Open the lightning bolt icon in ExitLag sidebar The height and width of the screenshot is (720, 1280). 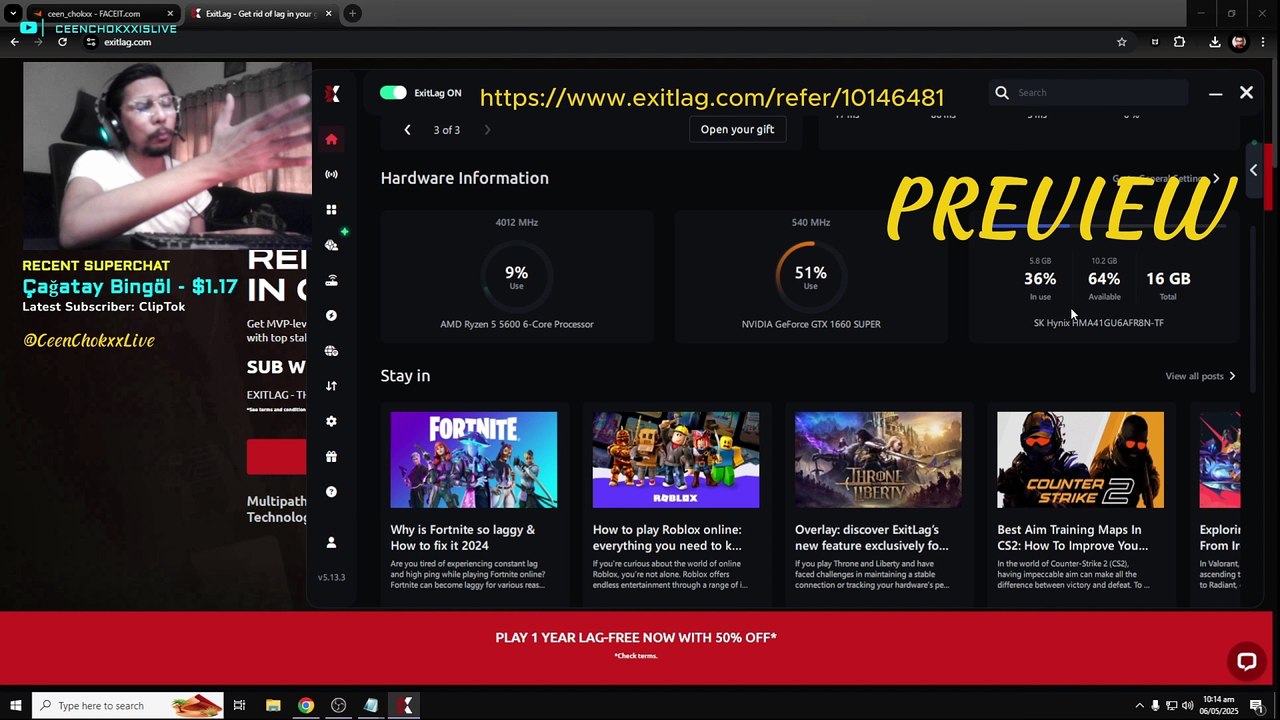[331, 316]
